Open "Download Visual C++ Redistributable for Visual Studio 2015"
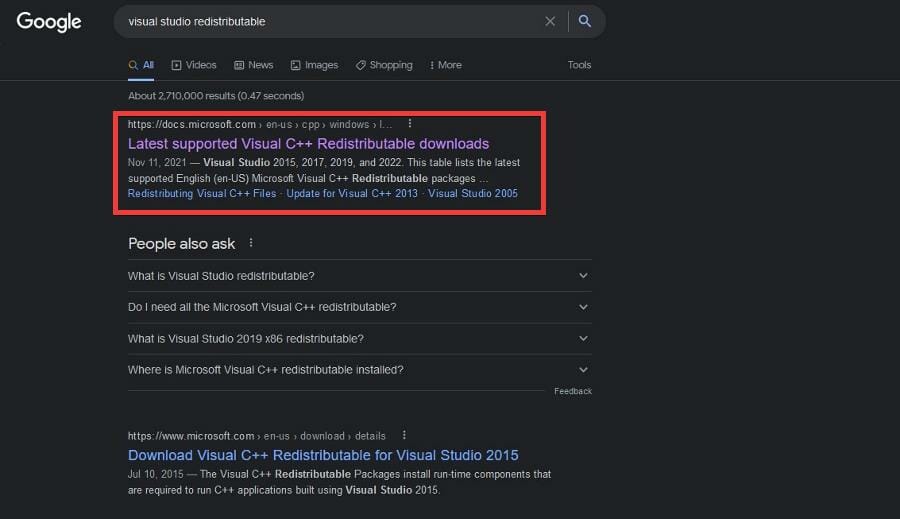This screenshot has height=519, width=900. 323,456
